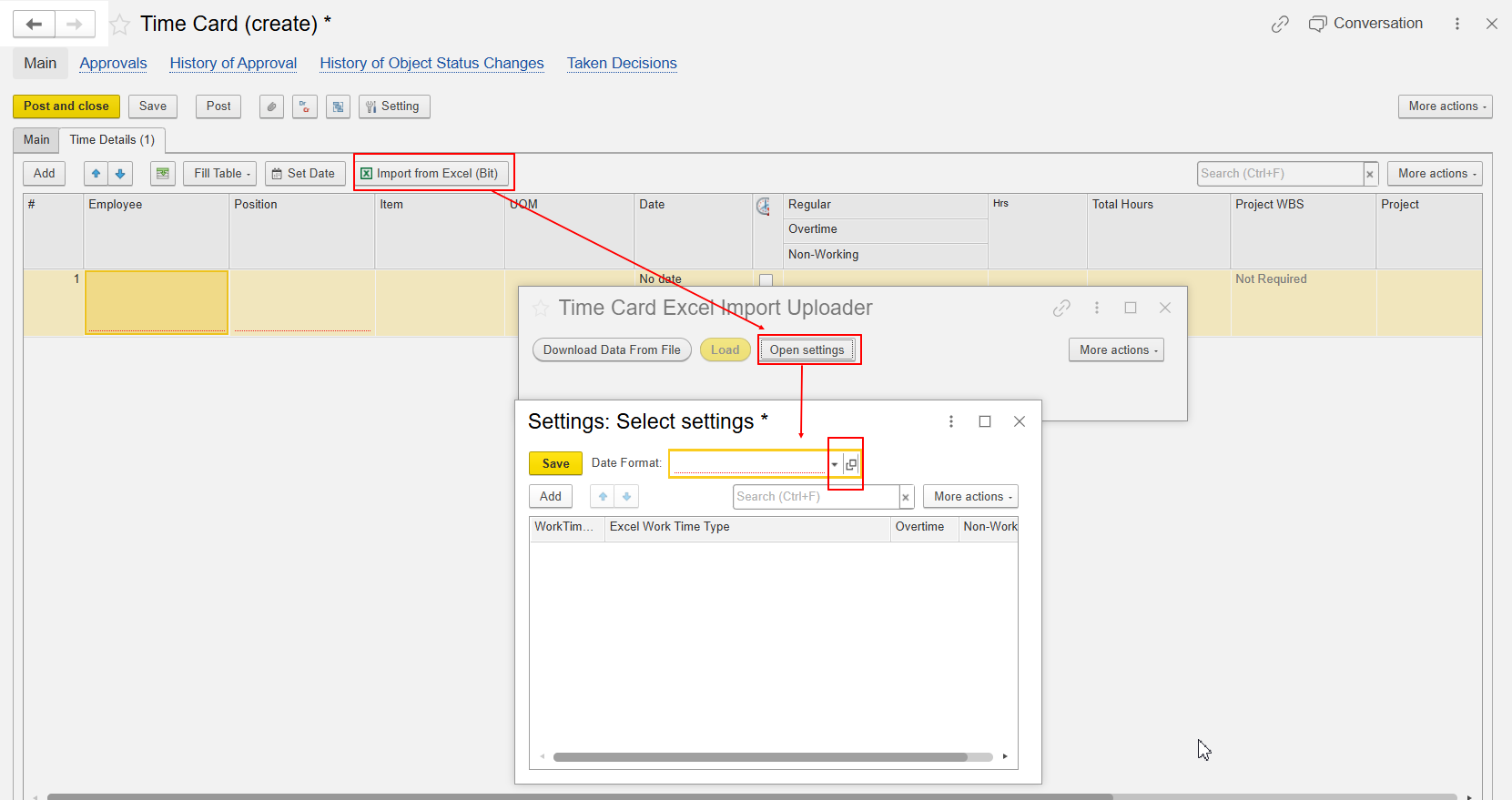
Task: Tick the checkbox in row 1
Action: click(766, 280)
